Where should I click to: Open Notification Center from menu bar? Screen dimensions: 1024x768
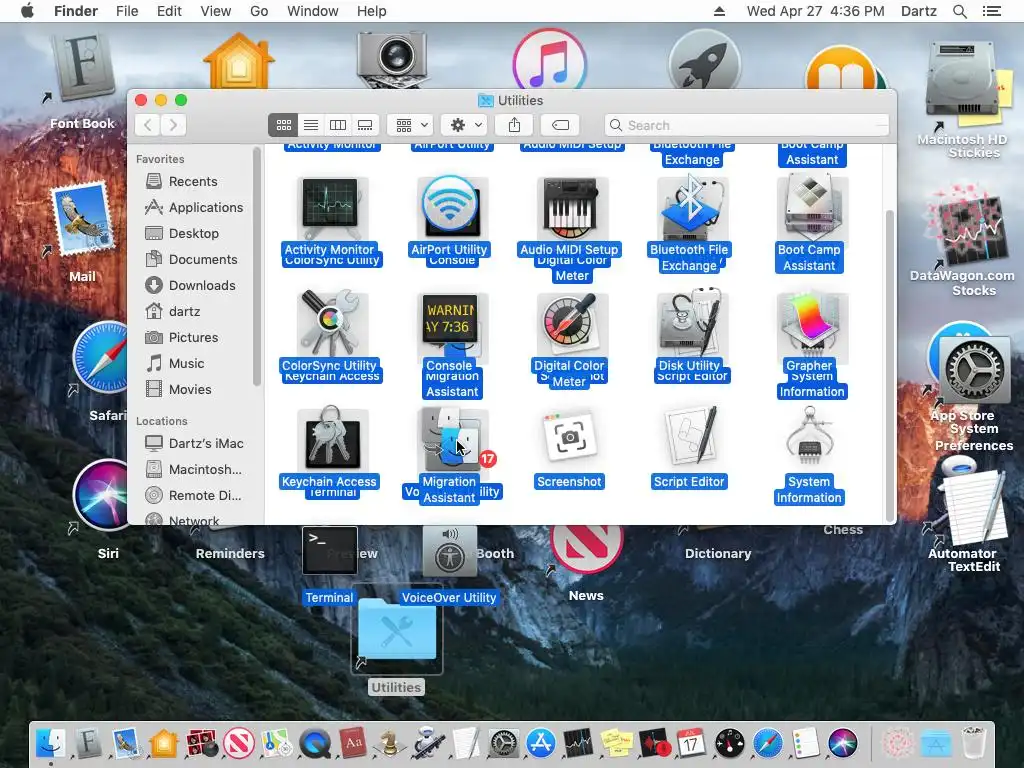(991, 11)
